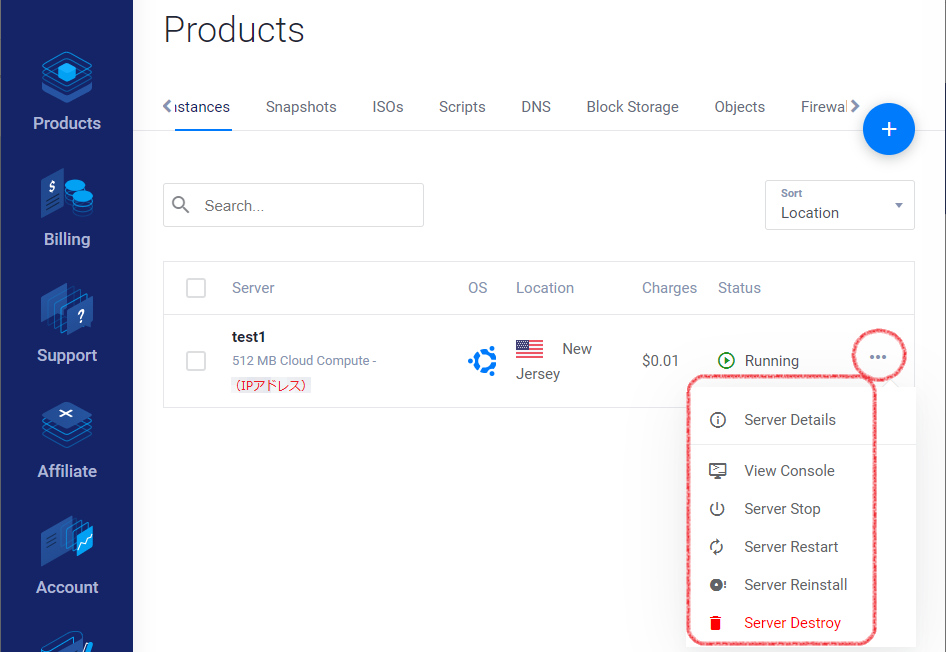The width and height of the screenshot is (946, 652).
Task: Click the Location column header
Action: pos(545,288)
